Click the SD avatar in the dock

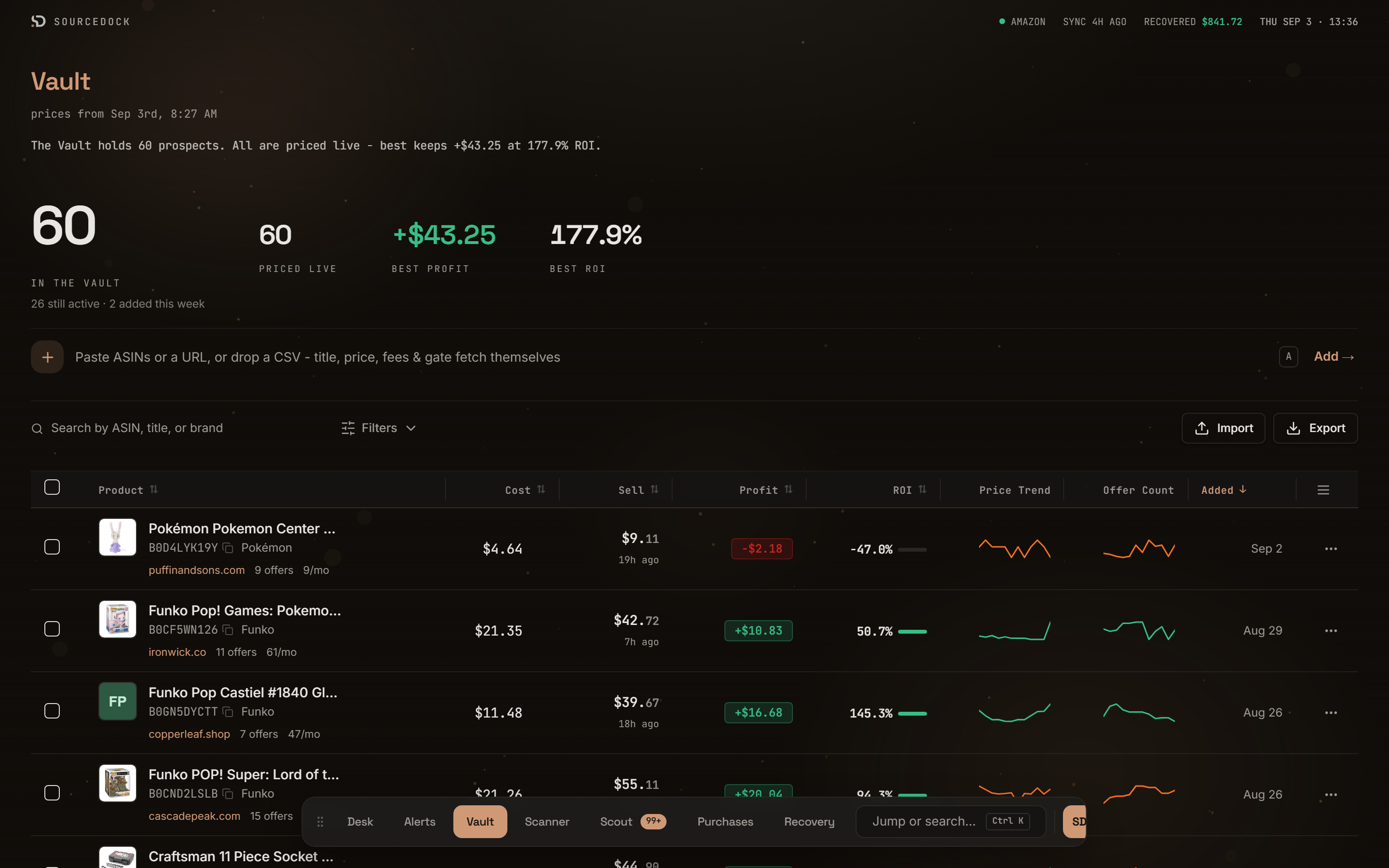tap(1075, 822)
